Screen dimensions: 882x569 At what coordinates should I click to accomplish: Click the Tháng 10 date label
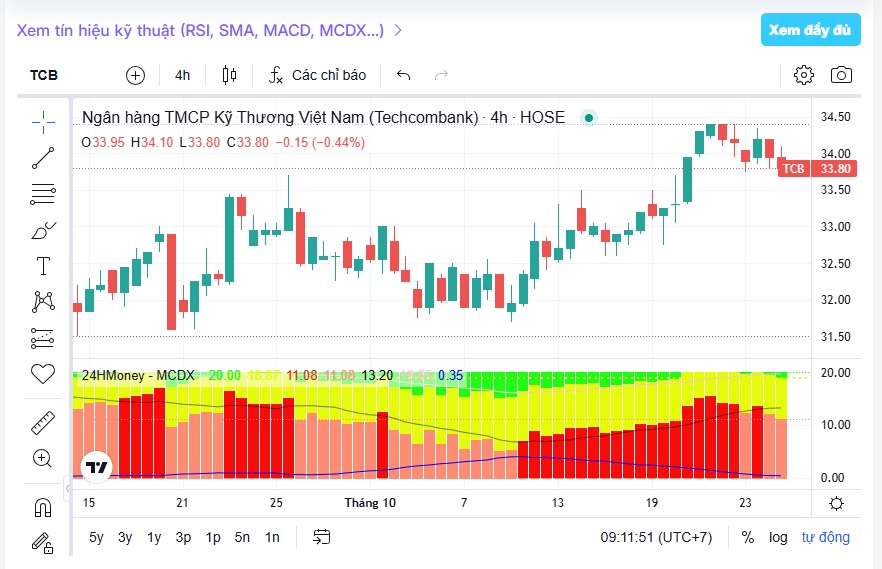pyautogui.click(x=370, y=503)
